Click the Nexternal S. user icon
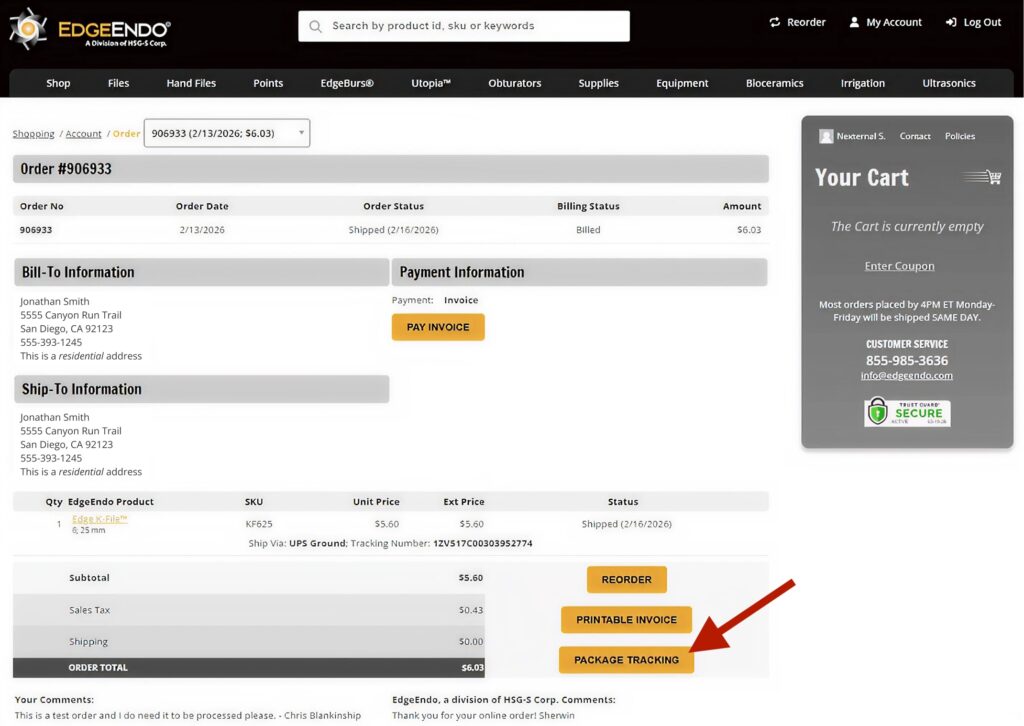The image size is (1024, 726). pos(826,136)
